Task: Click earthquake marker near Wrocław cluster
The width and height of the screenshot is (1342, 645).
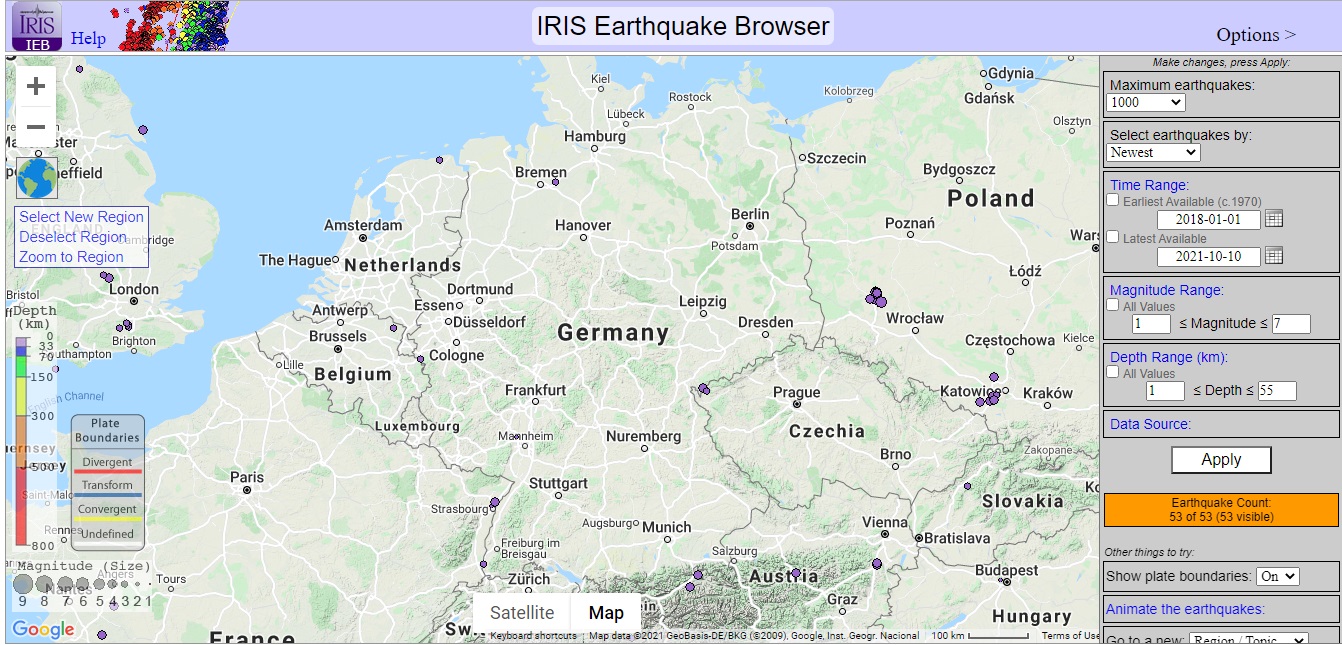Action: click(877, 296)
